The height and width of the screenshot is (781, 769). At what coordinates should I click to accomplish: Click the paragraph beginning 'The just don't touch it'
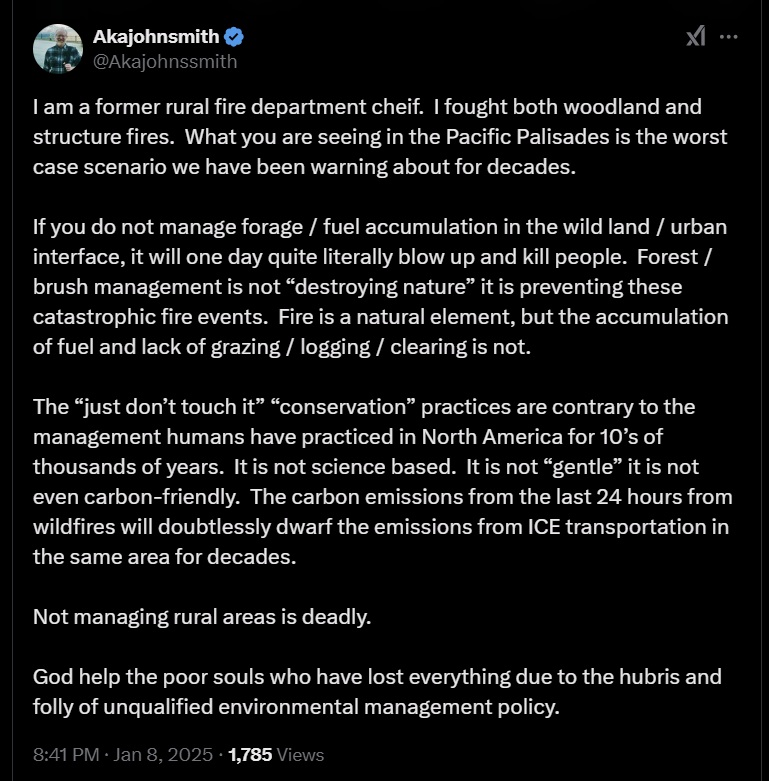[x=380, y=482]
